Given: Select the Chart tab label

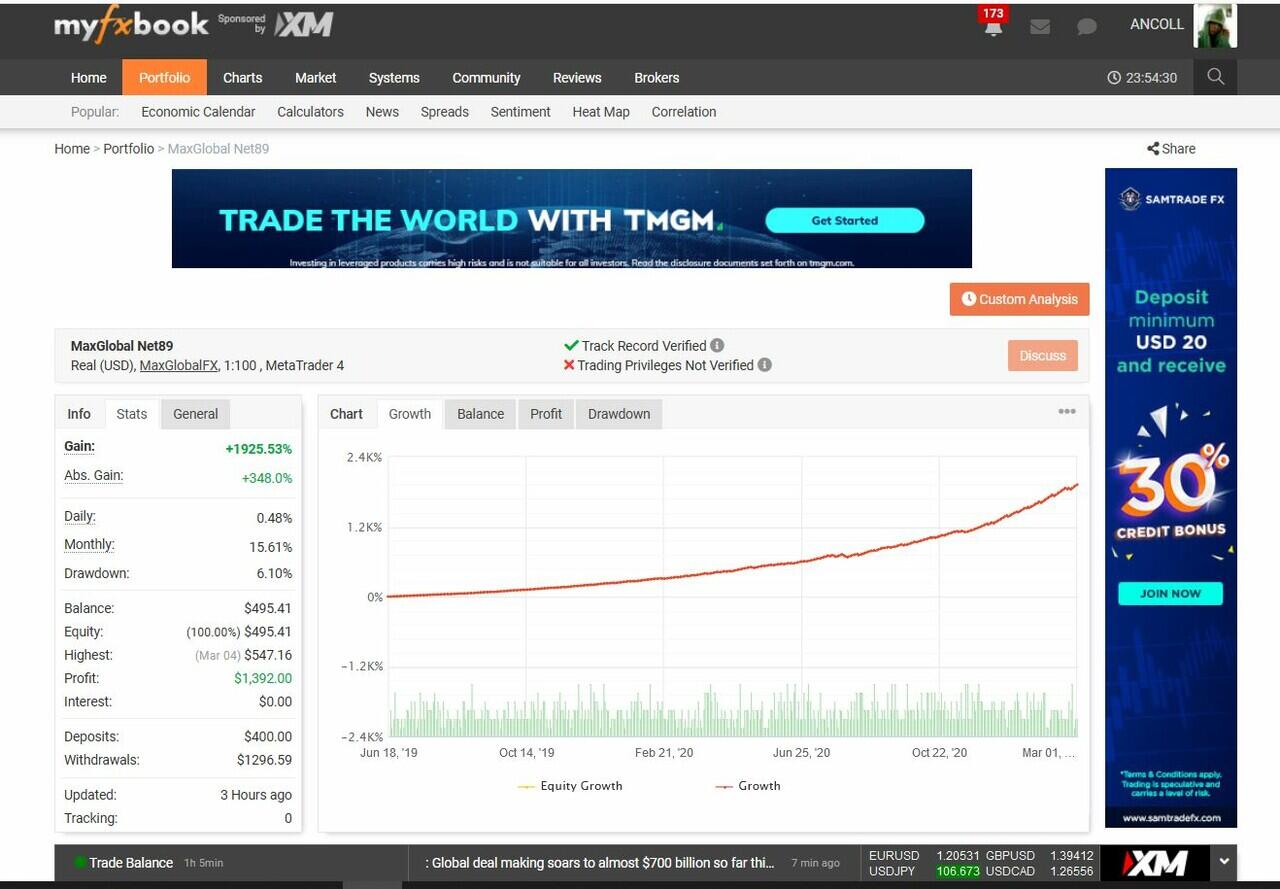Looking at the screenshot, I should coord(347,414).
